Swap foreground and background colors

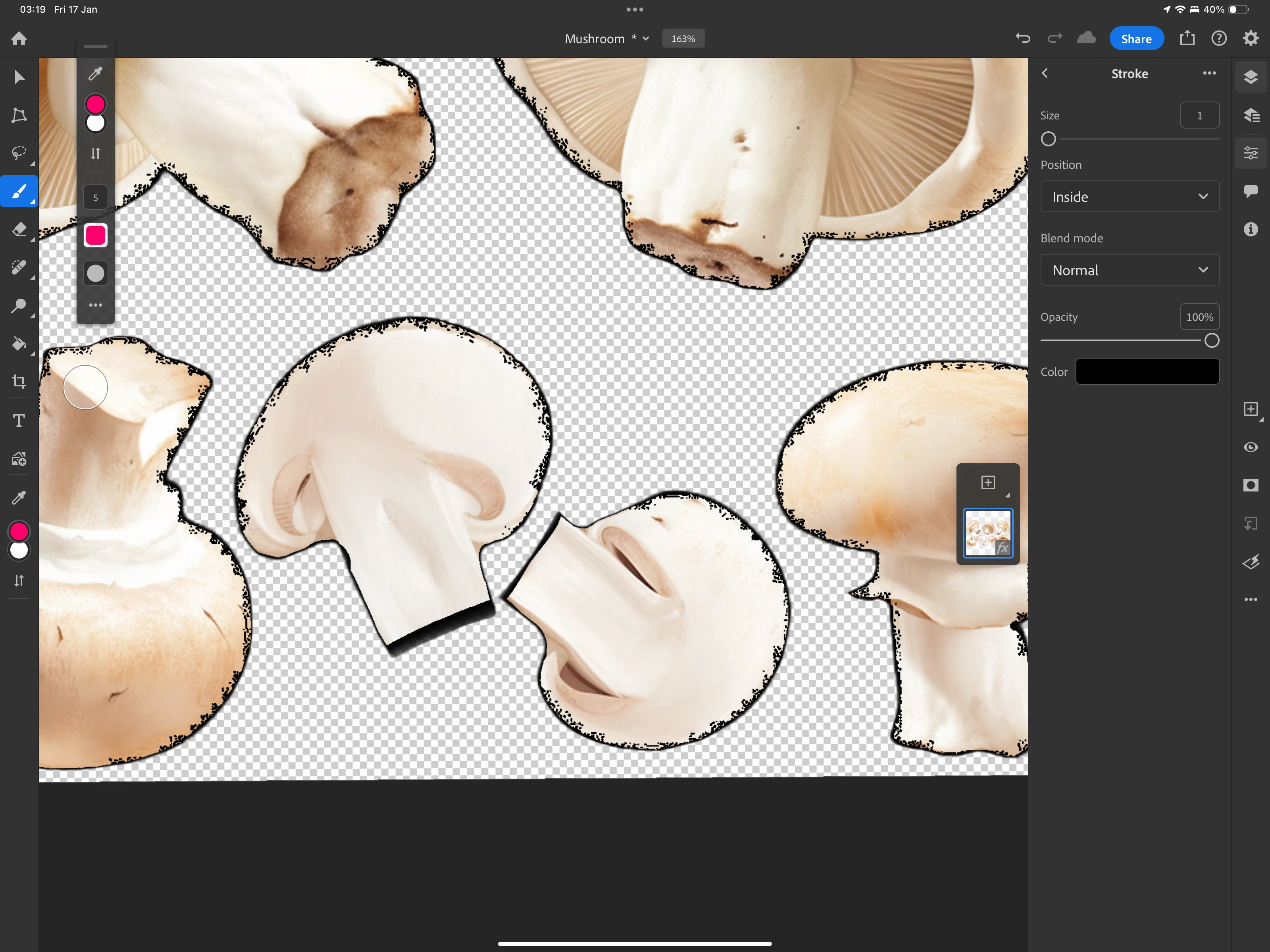(19, 581)
